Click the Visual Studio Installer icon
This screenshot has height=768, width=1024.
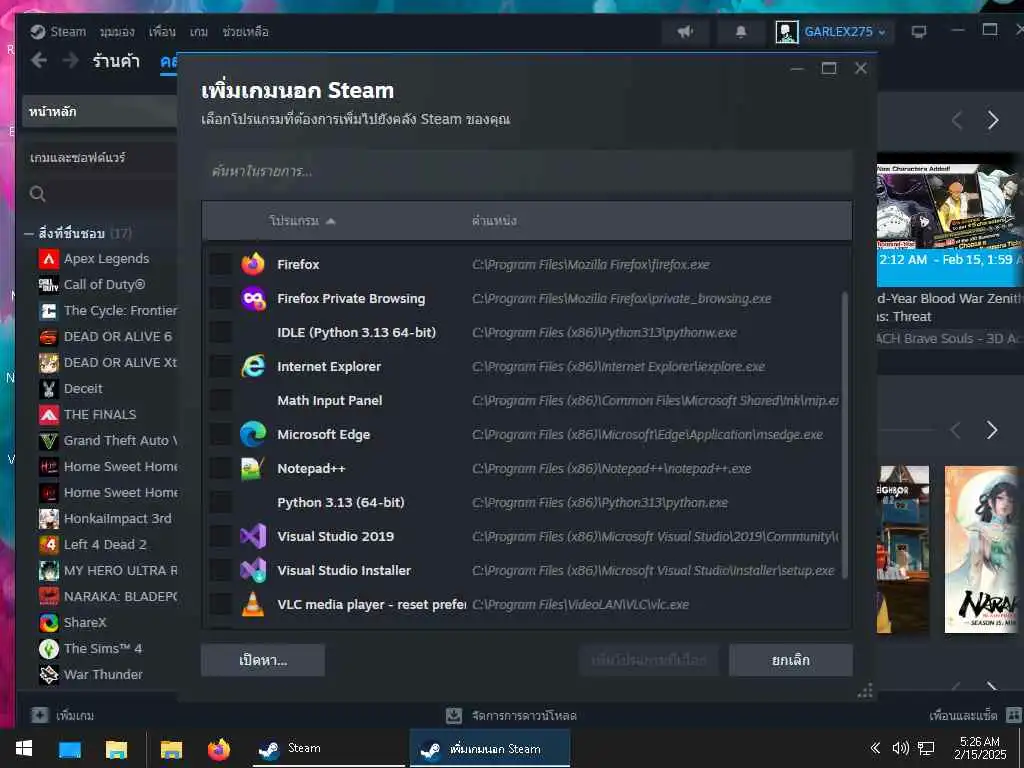tap(253, 570)
